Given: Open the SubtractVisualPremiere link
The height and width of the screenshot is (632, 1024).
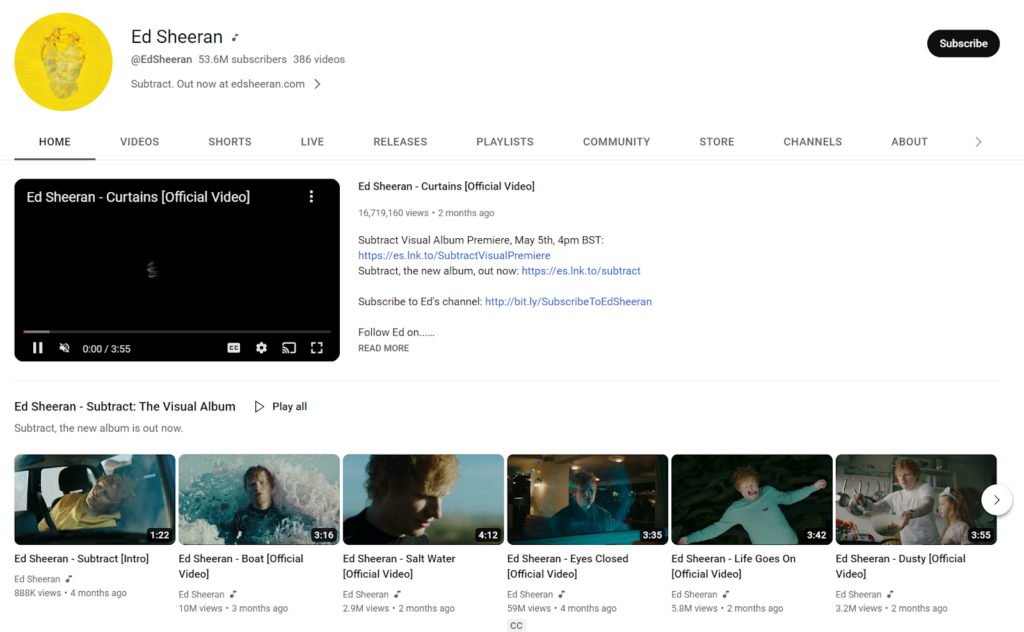Looking at the screenshot, I should click(x=454, y=255).
